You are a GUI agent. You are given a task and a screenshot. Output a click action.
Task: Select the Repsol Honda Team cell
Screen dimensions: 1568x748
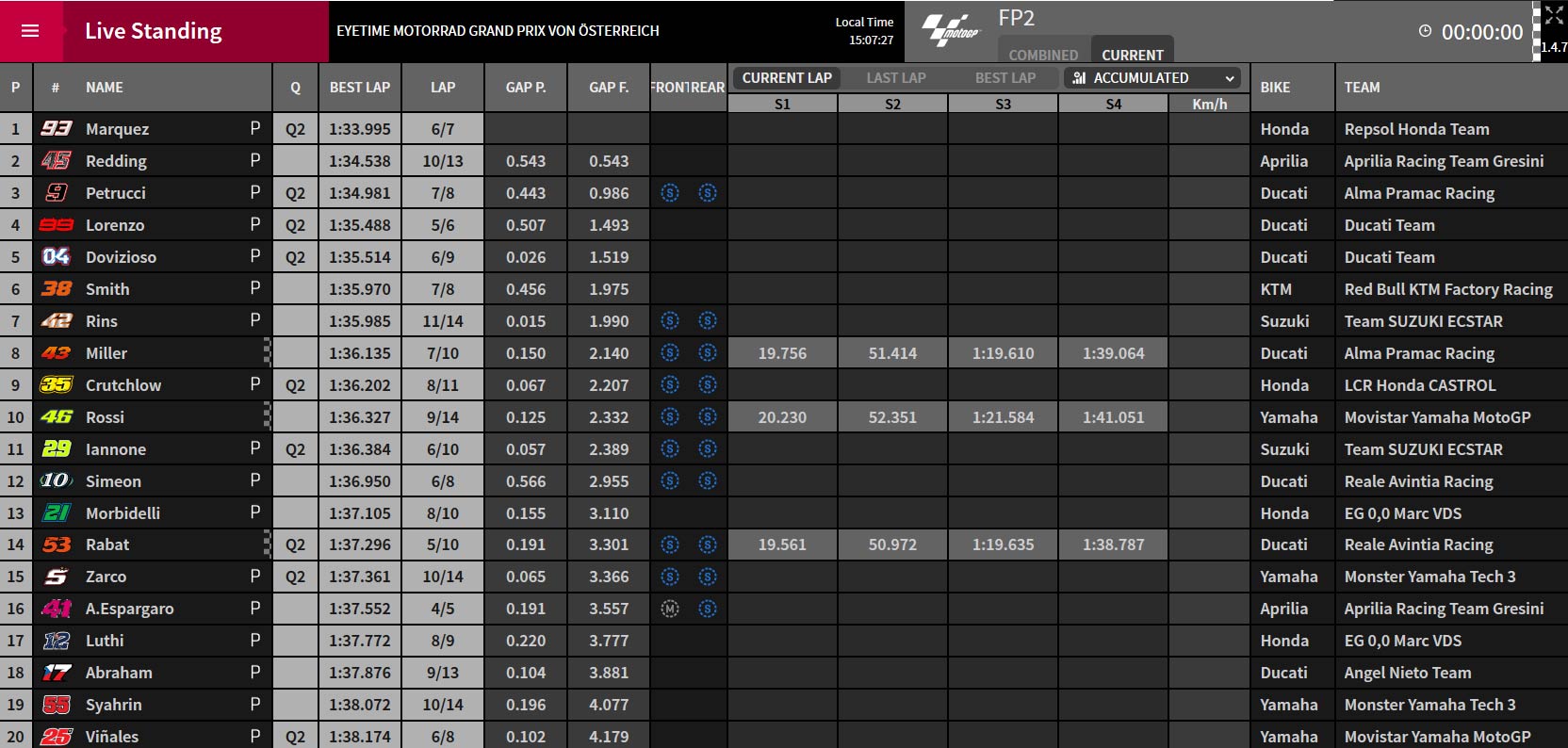pos(1452,129)
